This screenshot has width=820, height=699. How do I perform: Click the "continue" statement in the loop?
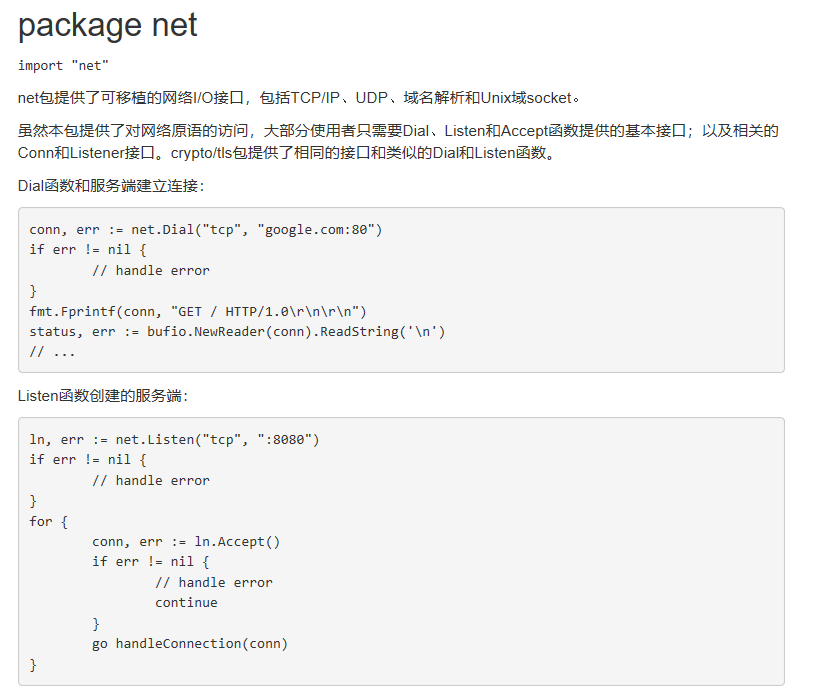coord(186,603)
